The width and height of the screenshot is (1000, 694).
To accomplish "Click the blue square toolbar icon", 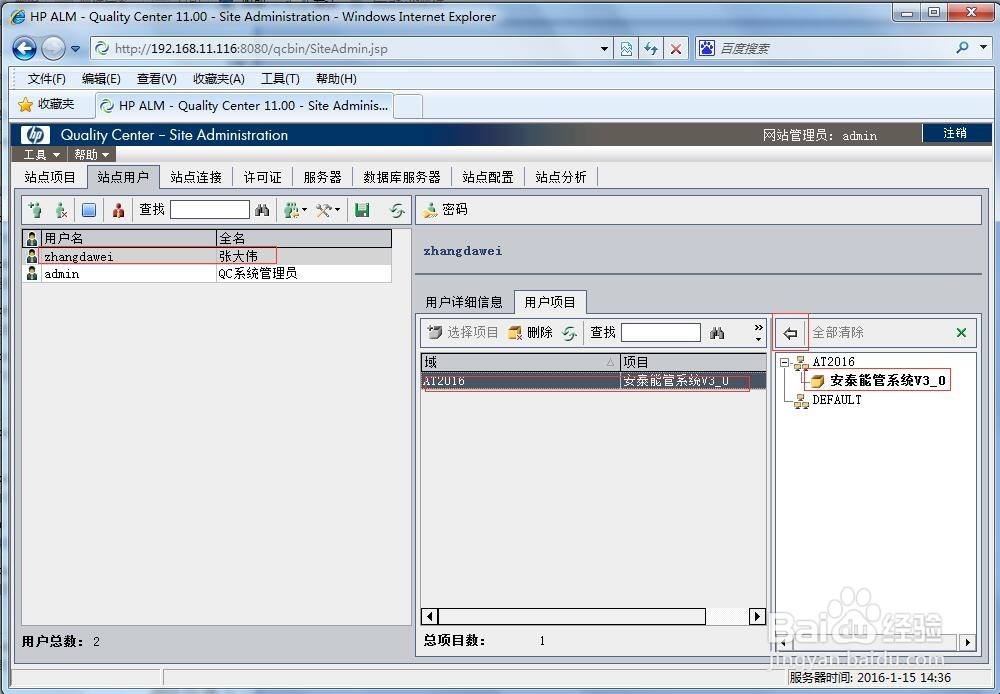I will coord(89,210).
